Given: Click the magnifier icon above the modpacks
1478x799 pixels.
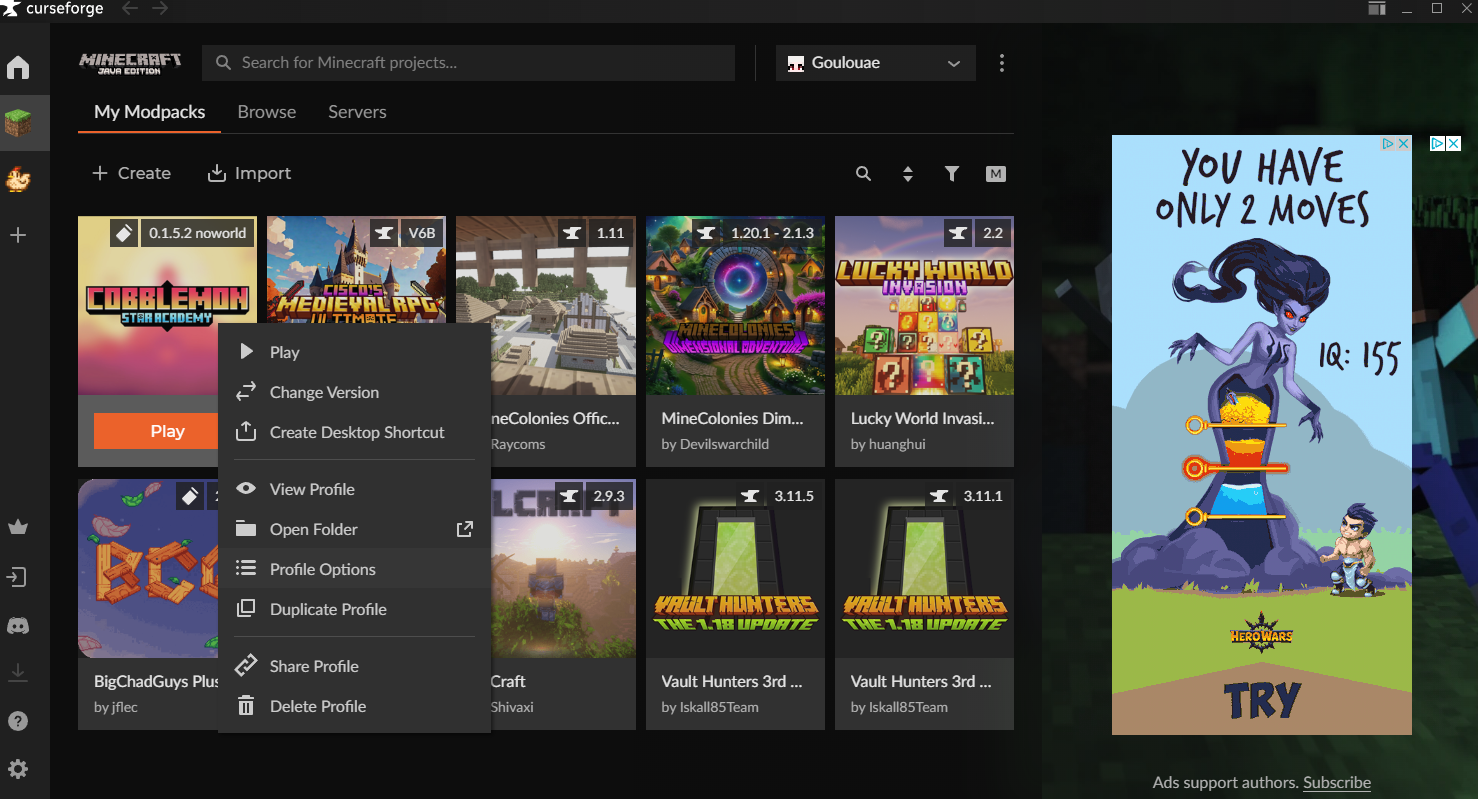Looking at the screenshot, I should 863,174.
